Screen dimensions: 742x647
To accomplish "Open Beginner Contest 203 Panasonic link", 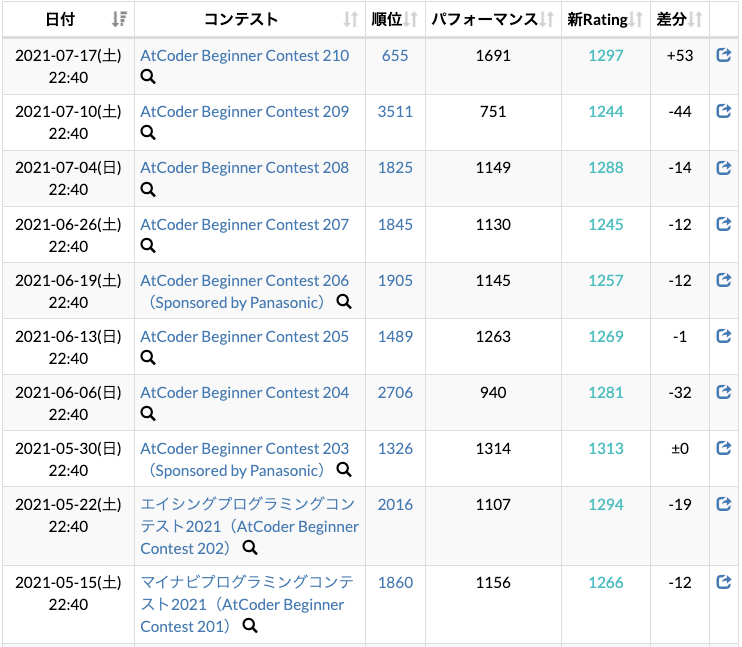I will [245, 460].
